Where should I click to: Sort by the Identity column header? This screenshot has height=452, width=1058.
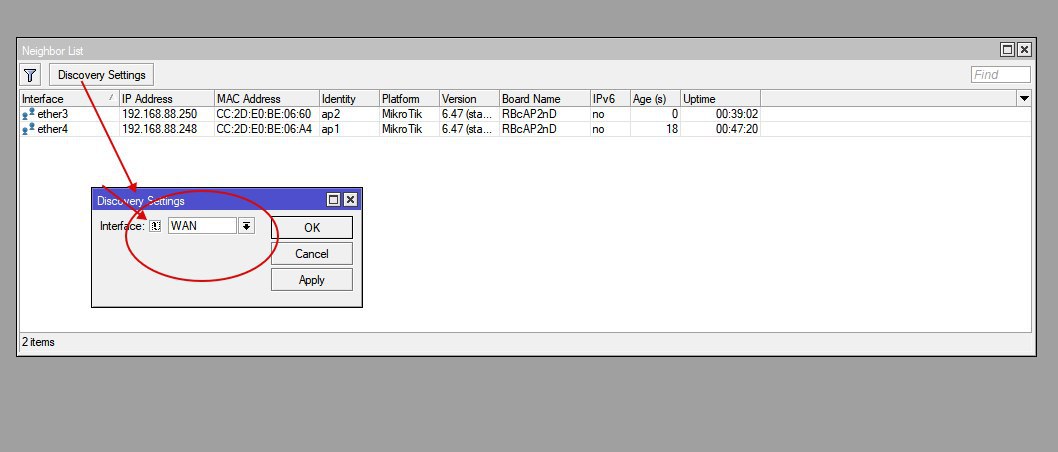point(349,98)
